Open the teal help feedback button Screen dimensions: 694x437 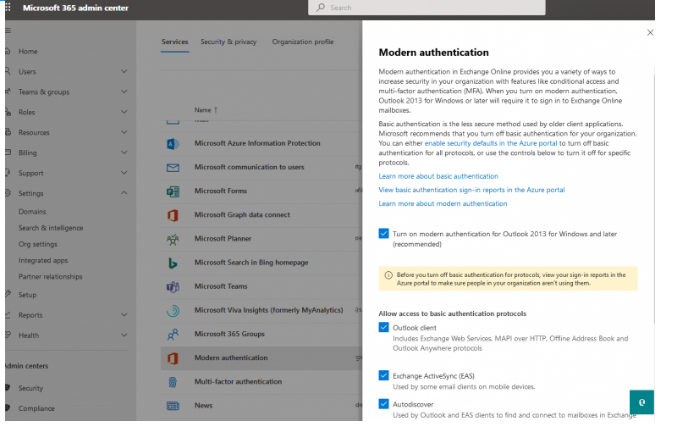point(641,402)
